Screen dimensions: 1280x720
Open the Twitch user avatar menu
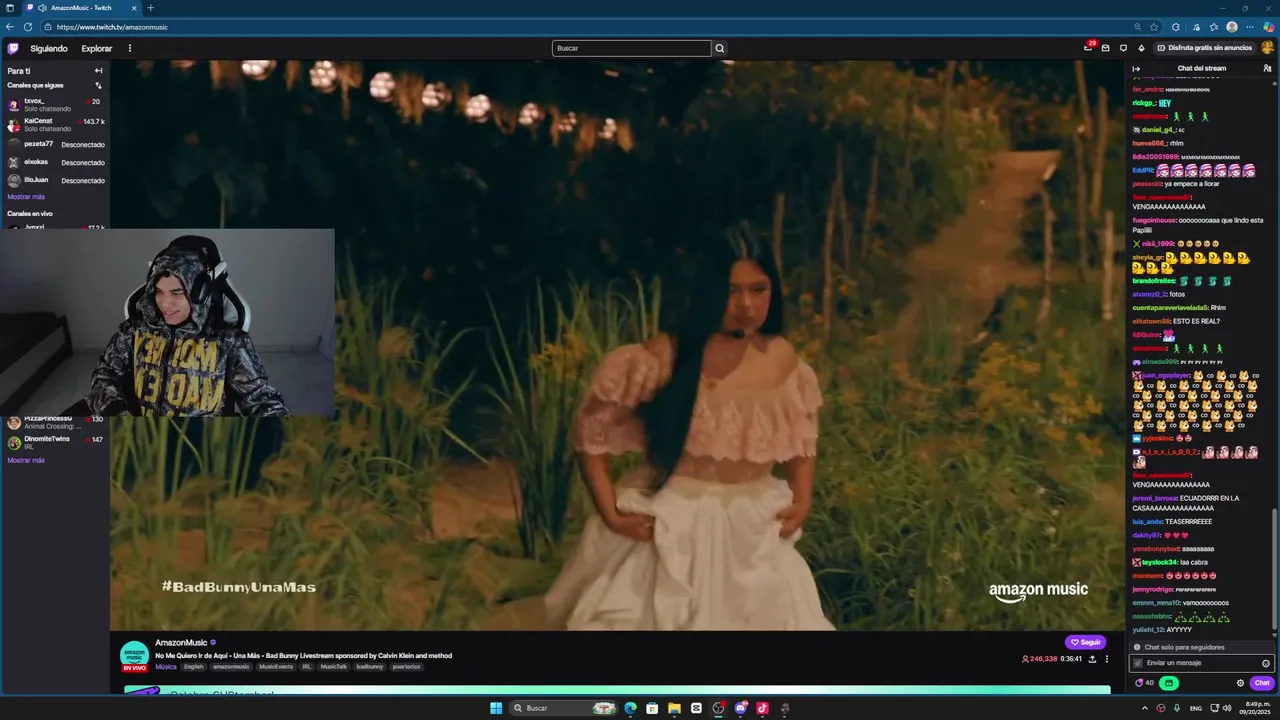coord(1267,48)
